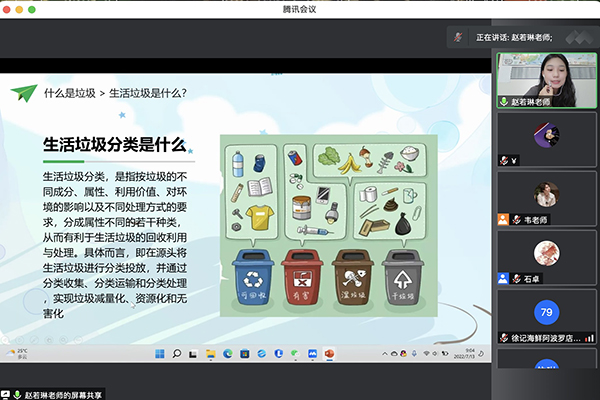Image resolution: width=600 pixels, height=400 pixels.
Task: Click 生活垃圾是什么 breadcrumb text
Action: click(x=148, y=94)
